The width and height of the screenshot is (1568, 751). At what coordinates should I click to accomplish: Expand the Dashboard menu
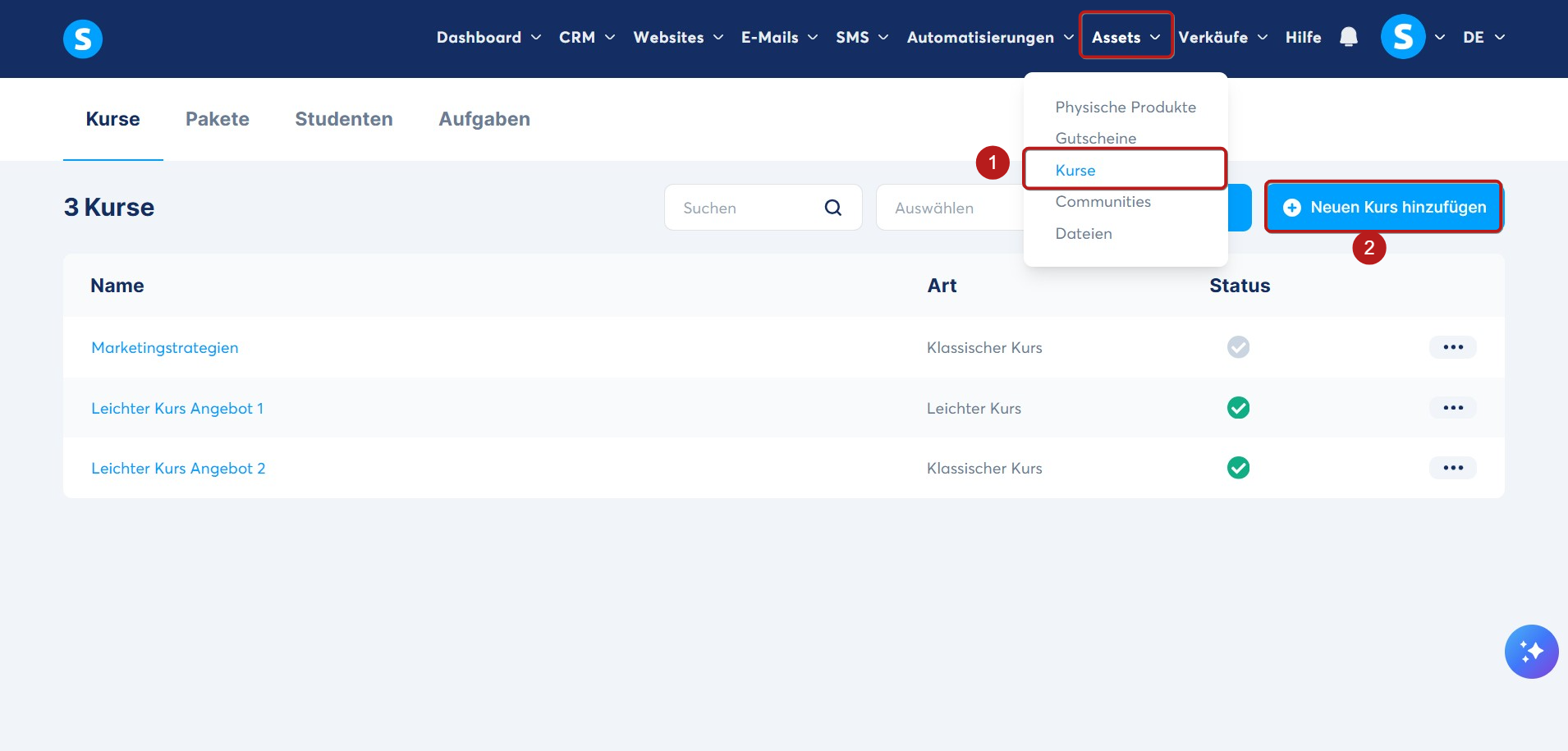pyautogui.click(x=488, y=38)
